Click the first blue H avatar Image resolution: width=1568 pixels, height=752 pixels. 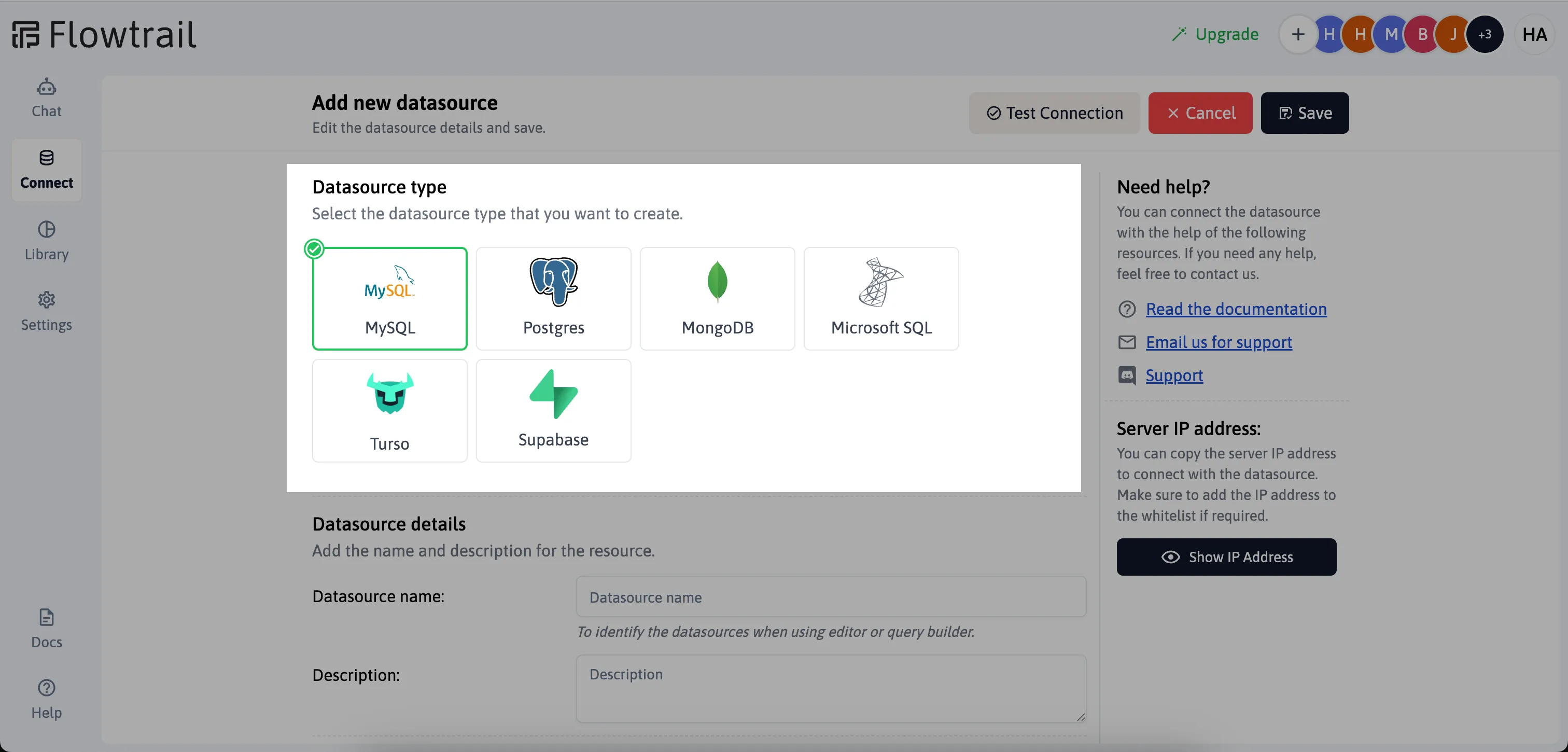(x=1329, y=34)
